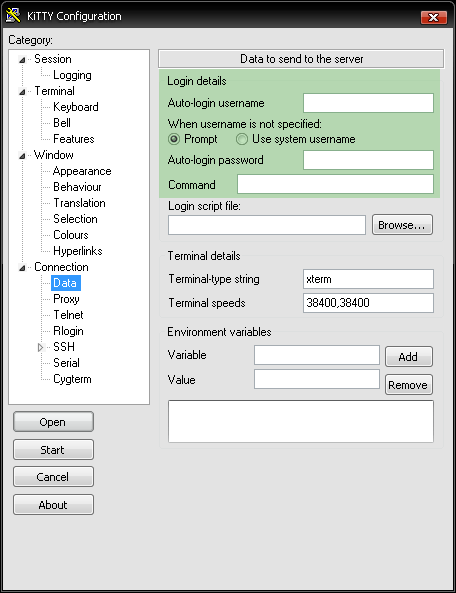Edit the Terminal-type string field

point(368,279)
